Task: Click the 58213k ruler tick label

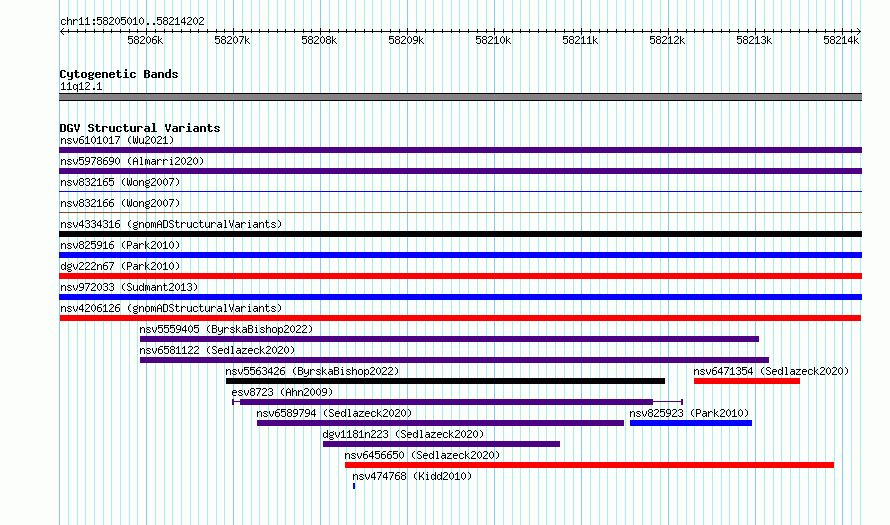Action: (754, 40)
